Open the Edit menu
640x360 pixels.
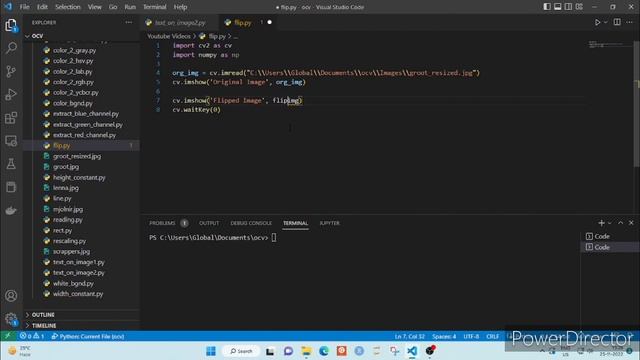(x=42, y=7)
